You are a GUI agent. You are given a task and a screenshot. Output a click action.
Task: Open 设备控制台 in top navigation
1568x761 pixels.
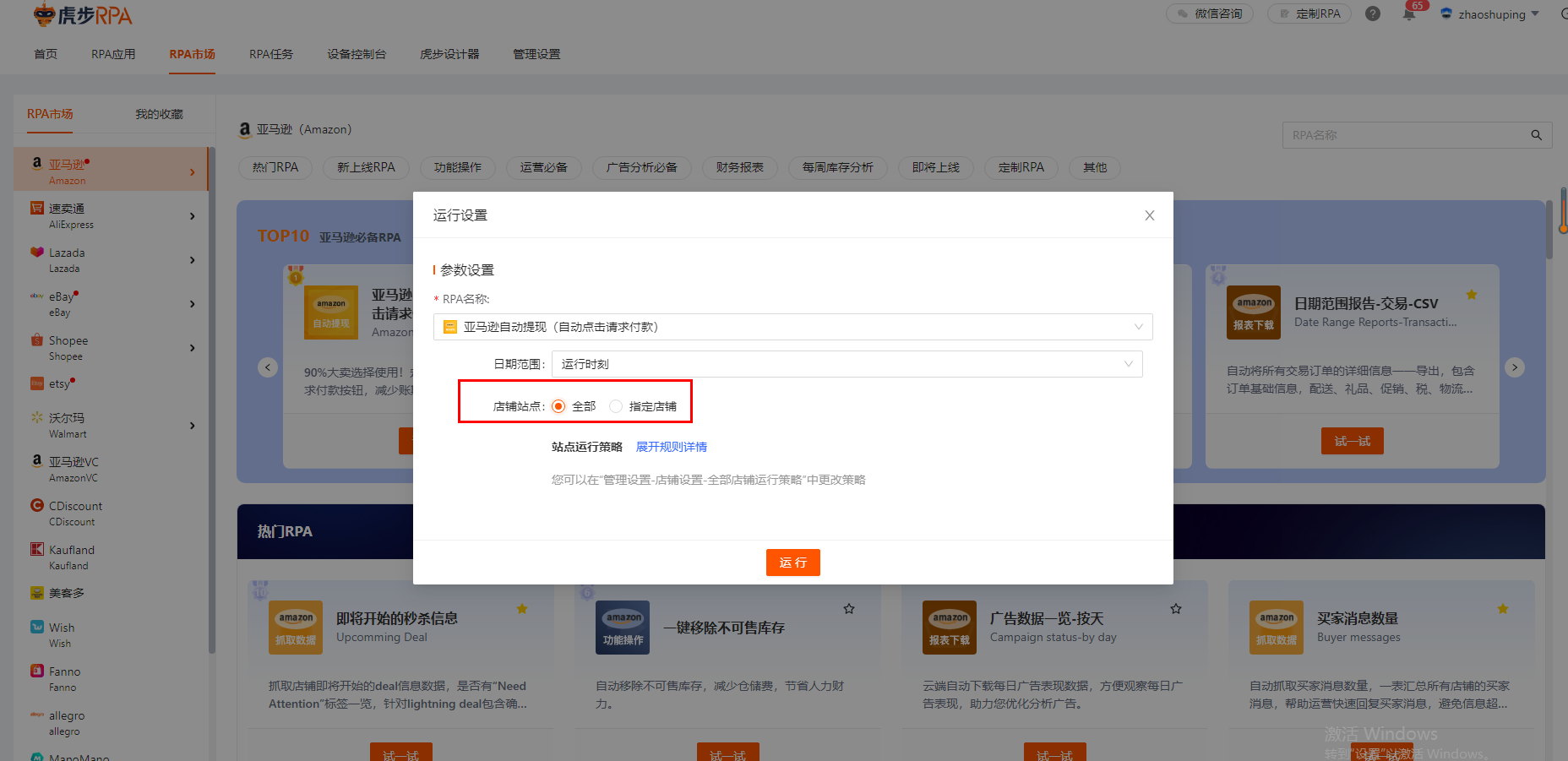click(357, 54)
